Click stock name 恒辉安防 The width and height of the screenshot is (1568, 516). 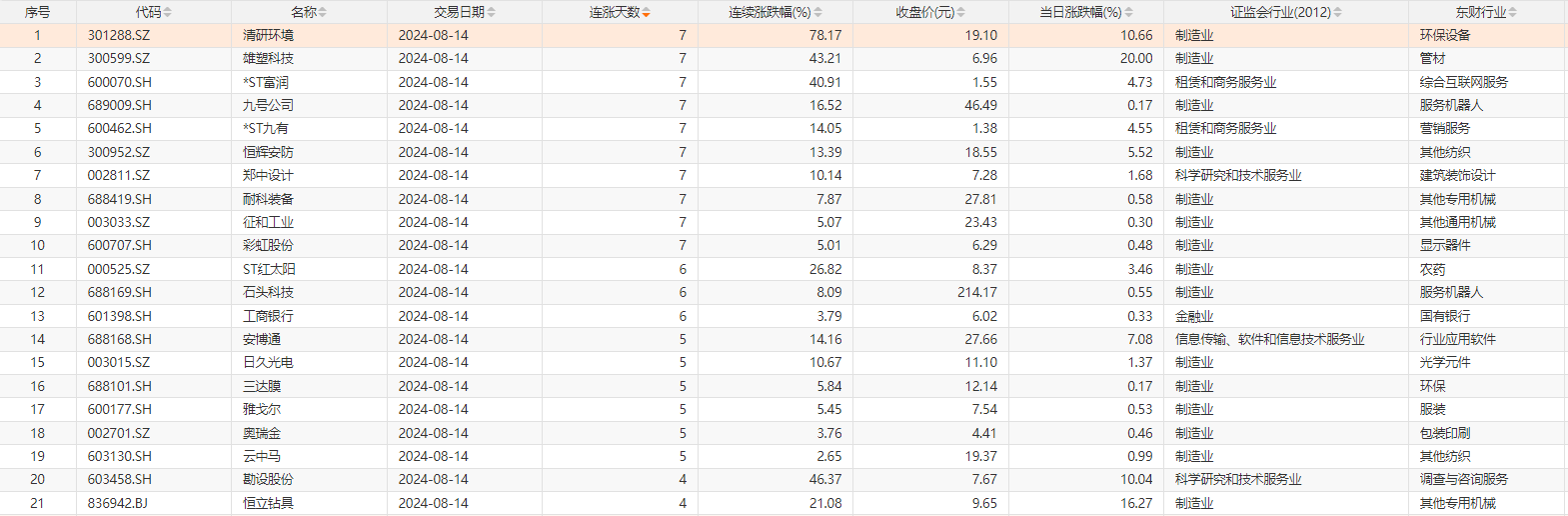tap(268, 152)
